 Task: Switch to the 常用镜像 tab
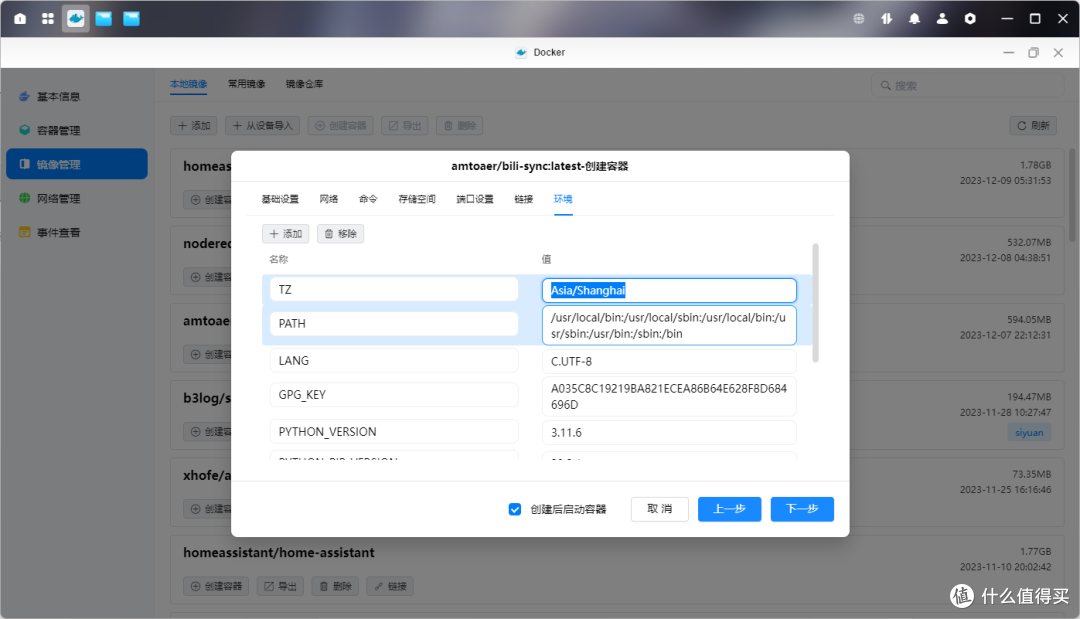[247, 84]
